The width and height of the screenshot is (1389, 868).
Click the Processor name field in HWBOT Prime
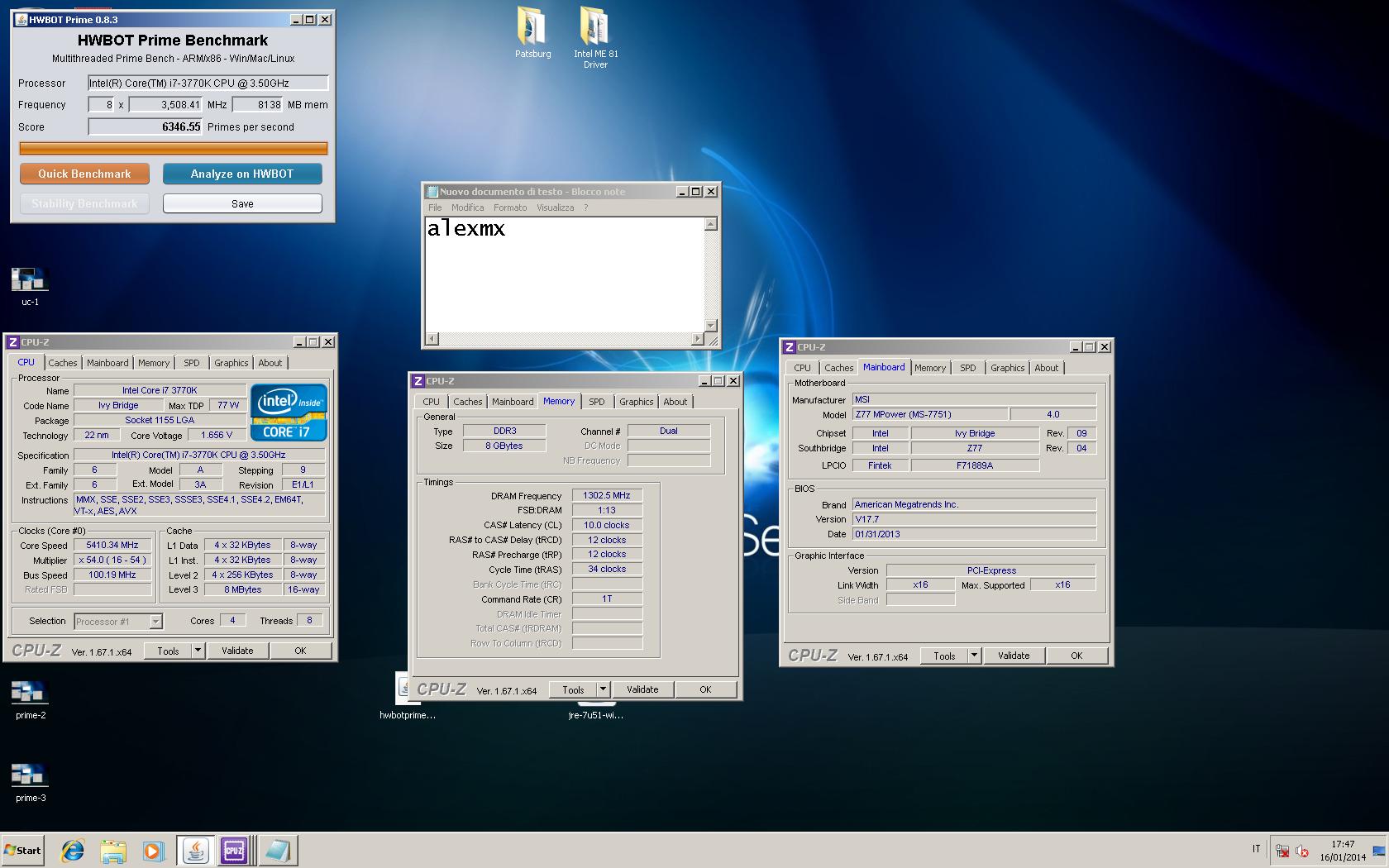(x=208, y=83)
